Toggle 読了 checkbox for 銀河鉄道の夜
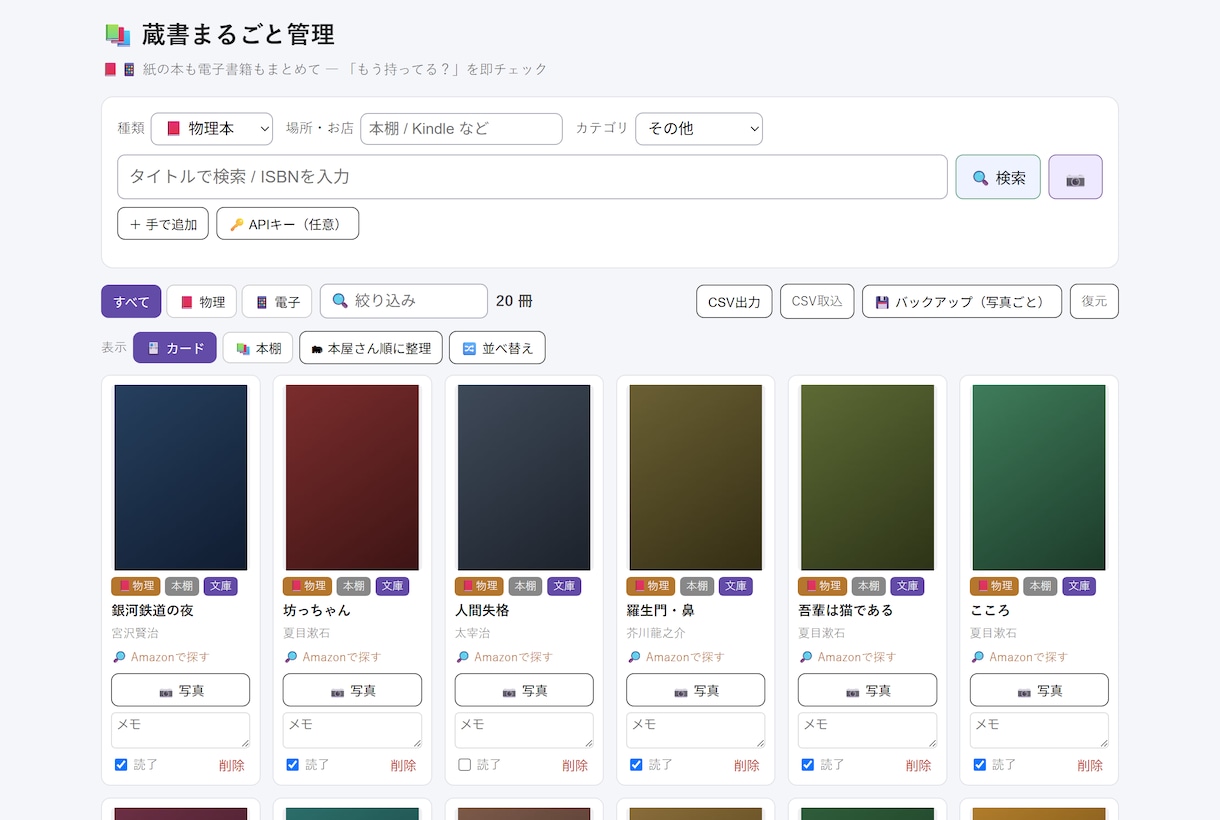This screenshot has width=1220, height=820. pyautogui.click(x=121, y=765)
